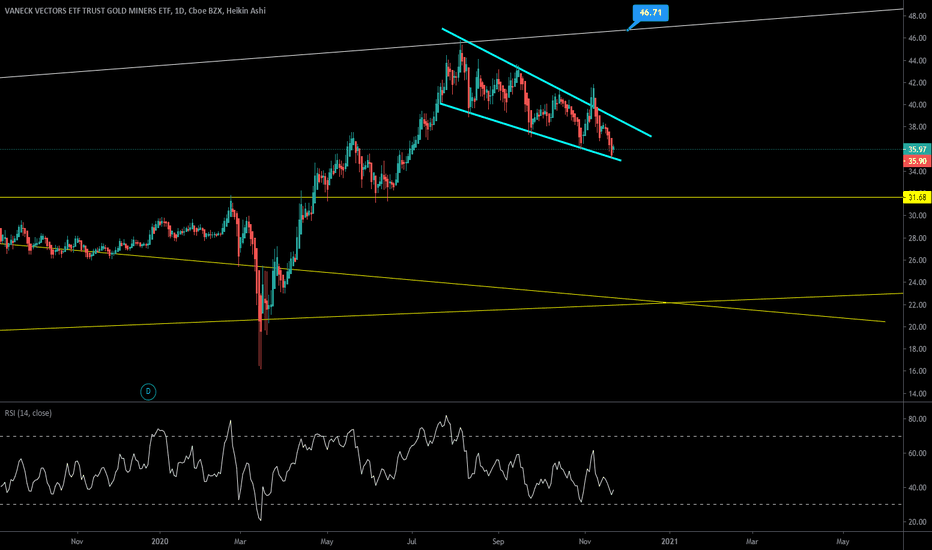Click the 'Mar' label after 2020
Screen dimensions: 932x550
(240, 541)
